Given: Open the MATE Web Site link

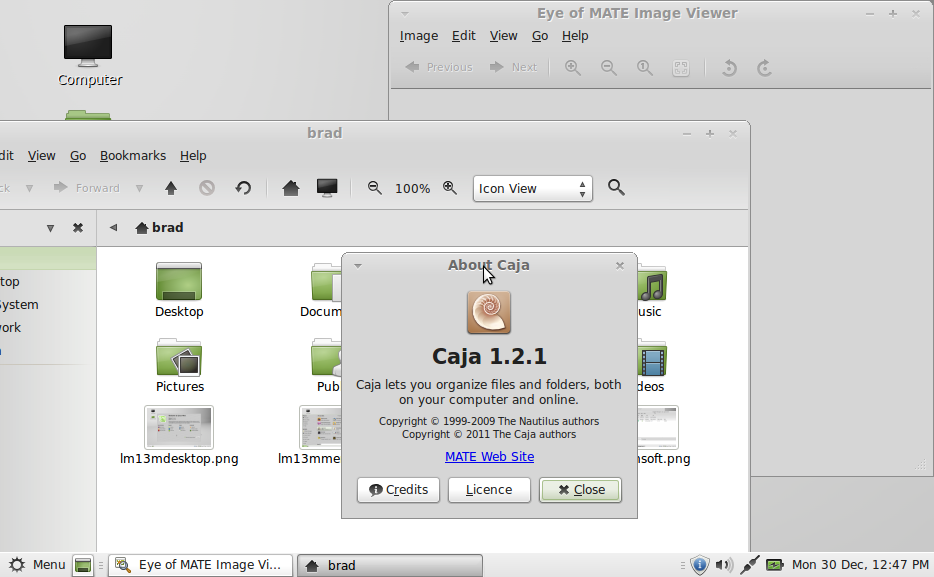Looking at the screenshot, I should [x=490, y=457].
